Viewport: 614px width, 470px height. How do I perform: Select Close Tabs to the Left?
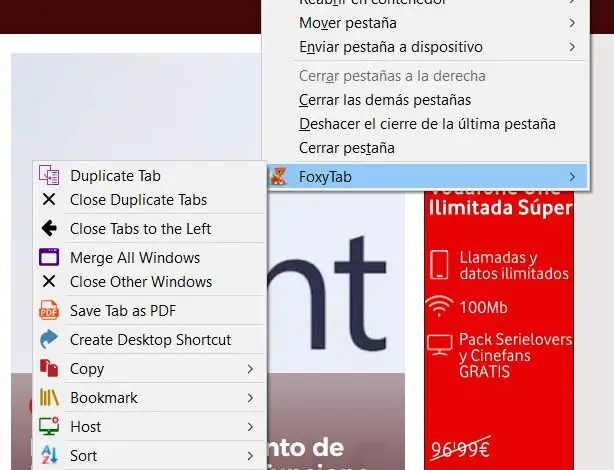coord(150,228)
